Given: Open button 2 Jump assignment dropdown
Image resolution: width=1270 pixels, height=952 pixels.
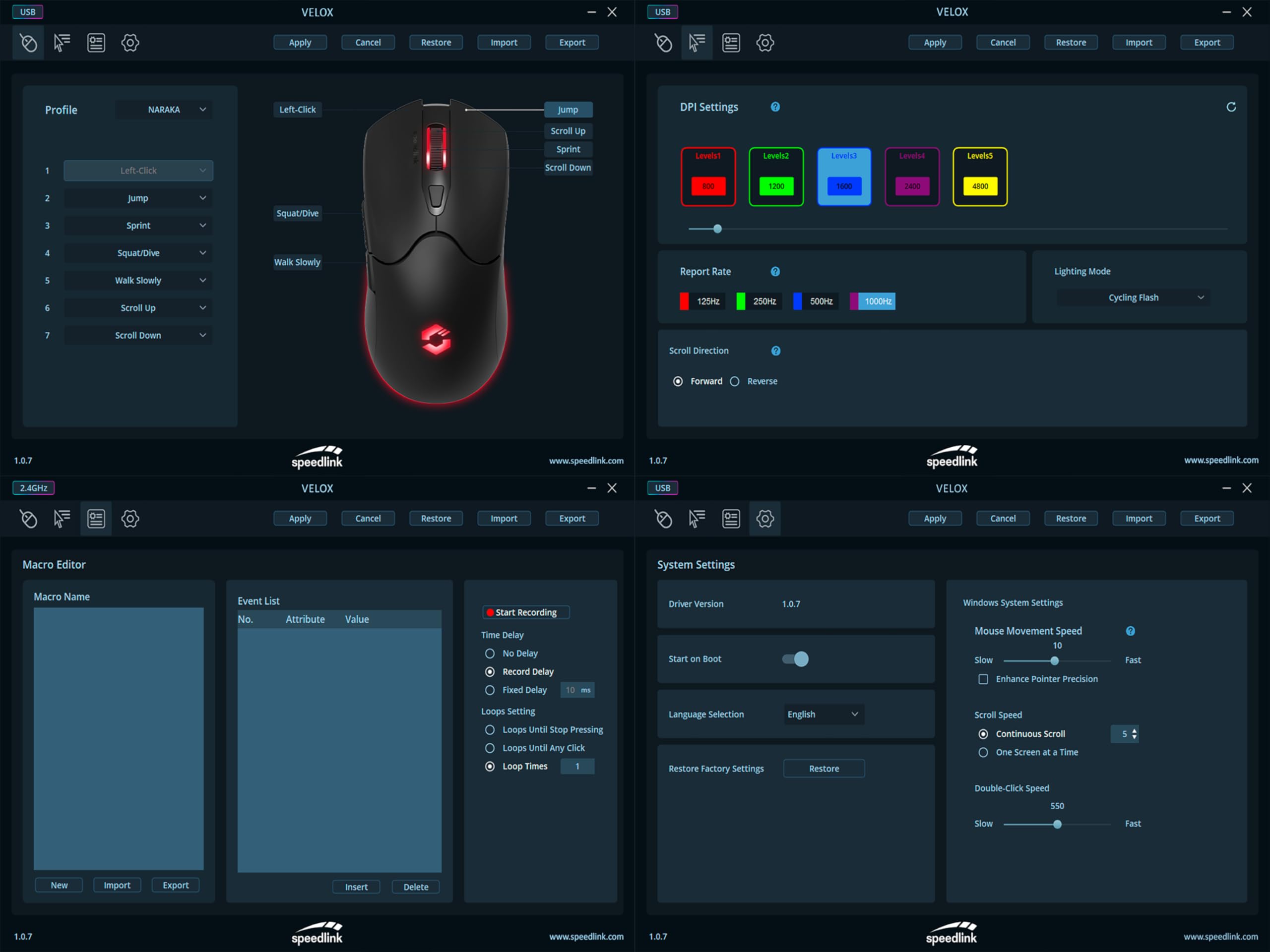Looking at the screenshot, I should tap(138, 198).
